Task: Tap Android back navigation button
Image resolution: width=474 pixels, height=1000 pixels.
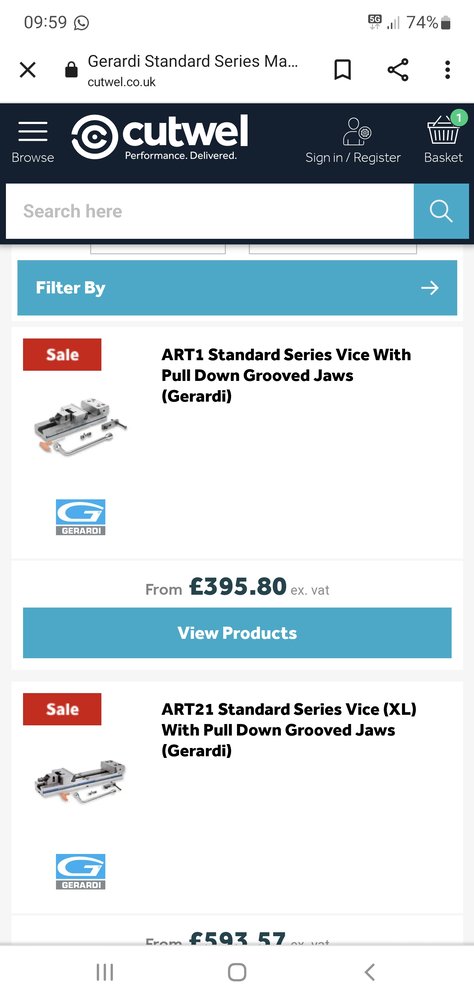Action: point(369,972)
